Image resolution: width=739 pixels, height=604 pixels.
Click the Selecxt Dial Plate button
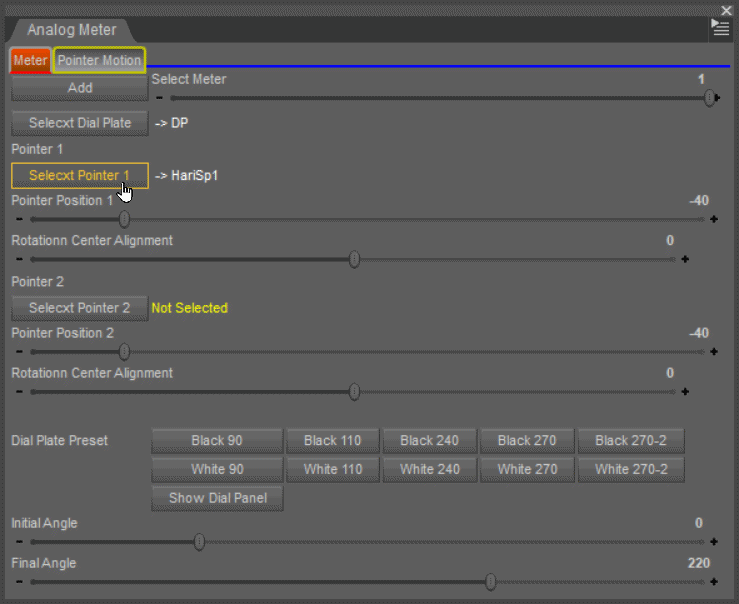point(80,123)
